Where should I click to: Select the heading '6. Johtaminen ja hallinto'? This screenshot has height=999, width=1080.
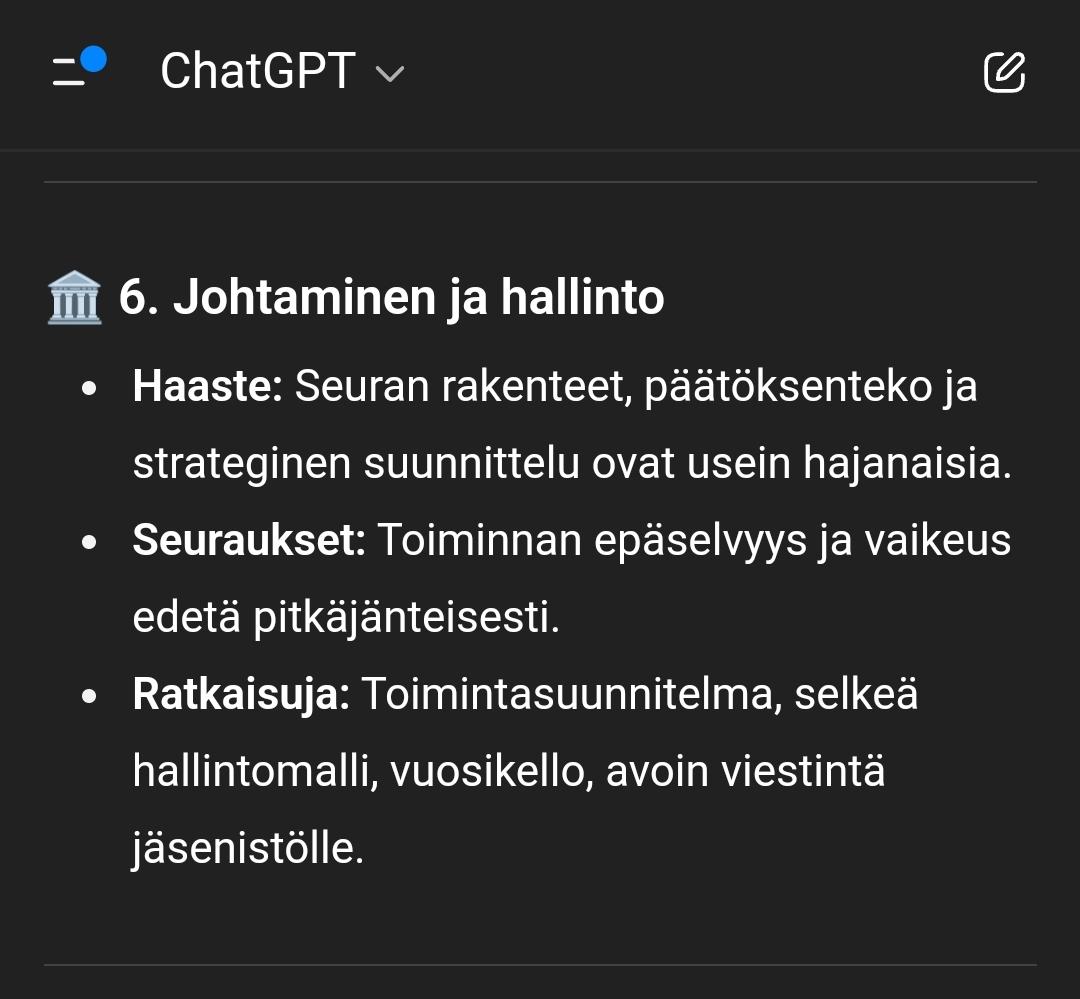tap(391, 298)
